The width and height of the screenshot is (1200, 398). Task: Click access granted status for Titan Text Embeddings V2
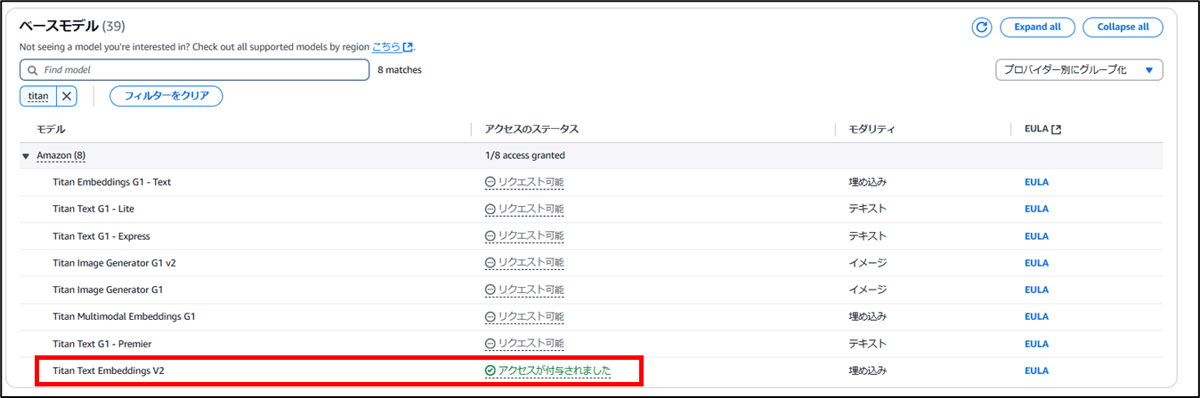[547, 371]
